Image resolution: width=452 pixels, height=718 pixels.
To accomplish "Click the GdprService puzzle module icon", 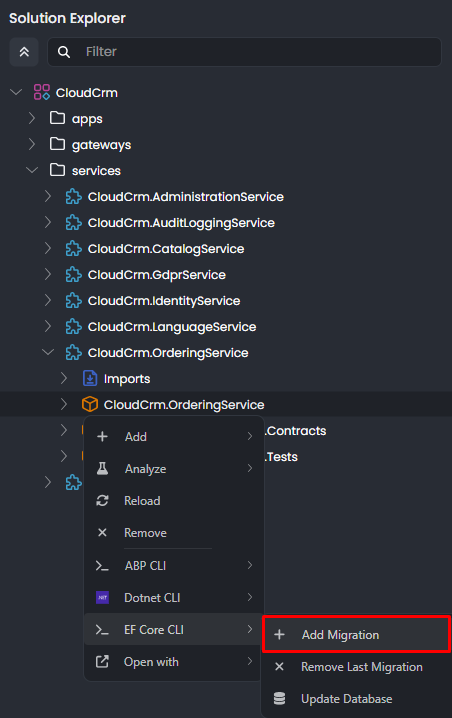I will 74,275.
